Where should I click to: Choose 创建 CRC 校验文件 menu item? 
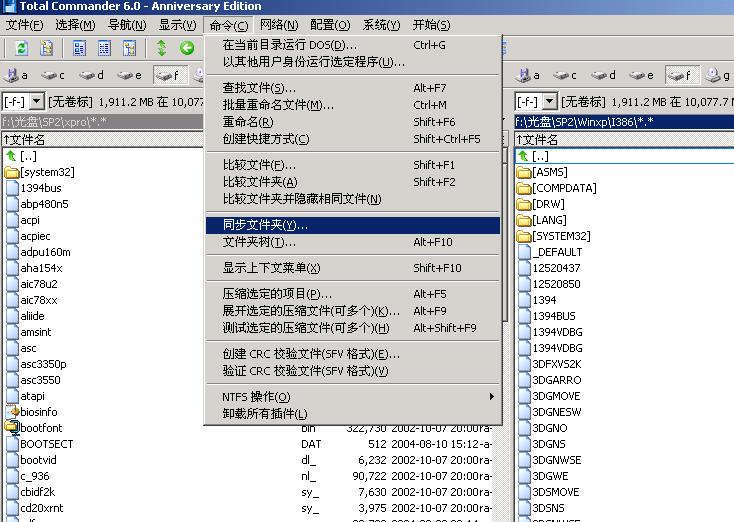[x=353, y=354]
